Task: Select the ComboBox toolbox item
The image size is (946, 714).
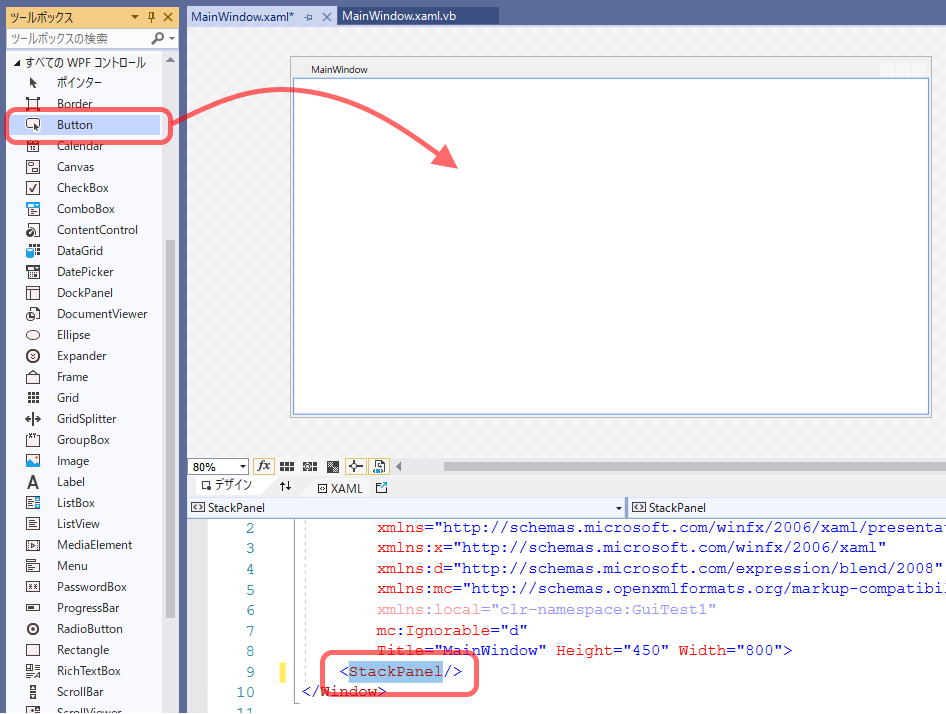Action: [84, 209]
